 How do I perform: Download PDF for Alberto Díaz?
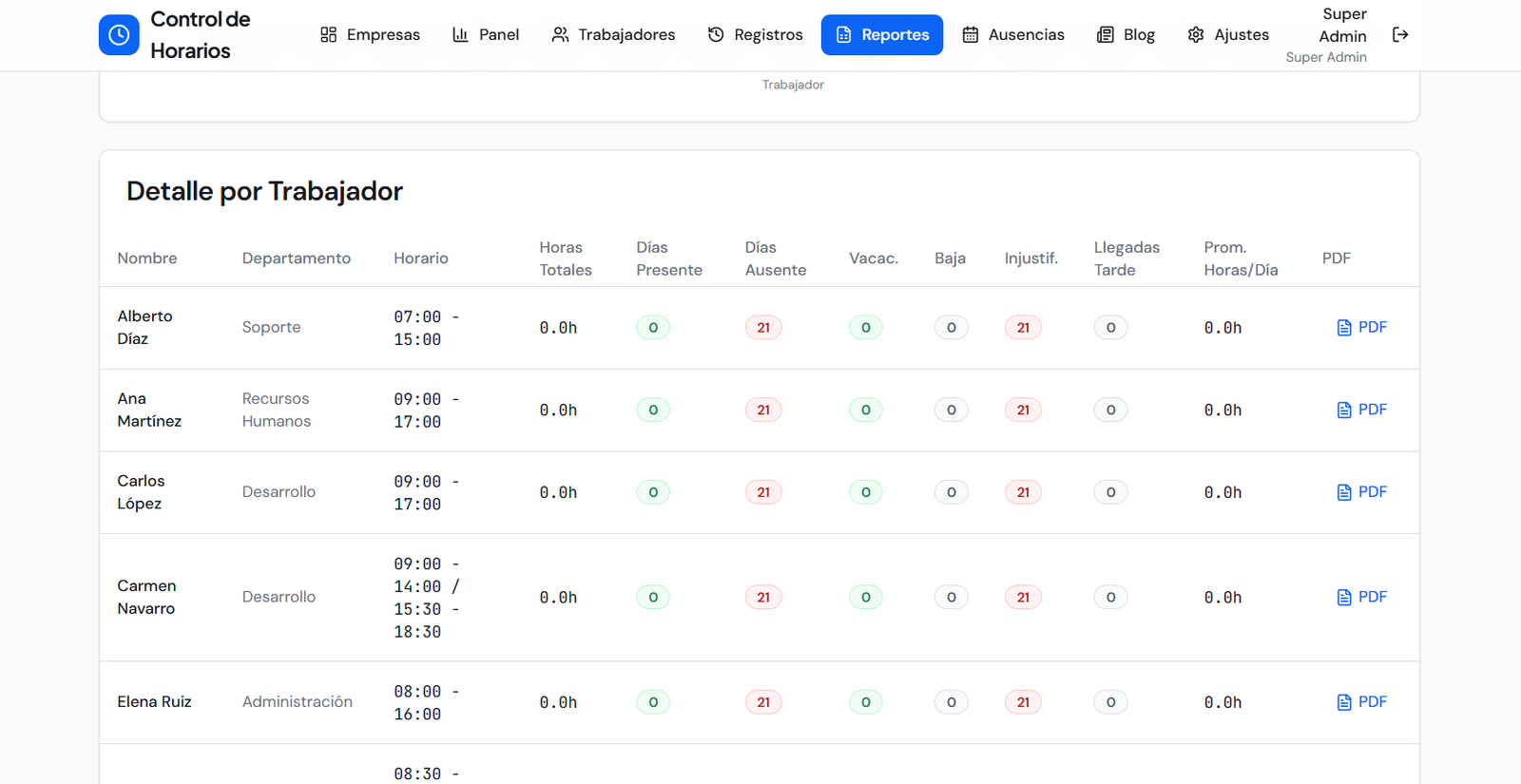click(1361, 328)
